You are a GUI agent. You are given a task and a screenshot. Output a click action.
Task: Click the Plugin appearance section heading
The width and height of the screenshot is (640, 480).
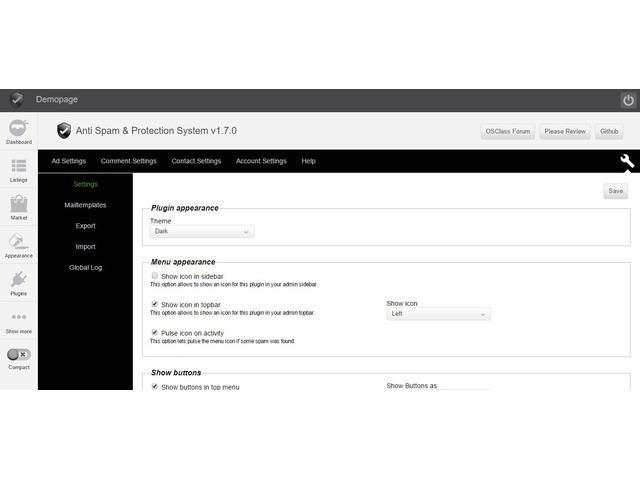184,208
